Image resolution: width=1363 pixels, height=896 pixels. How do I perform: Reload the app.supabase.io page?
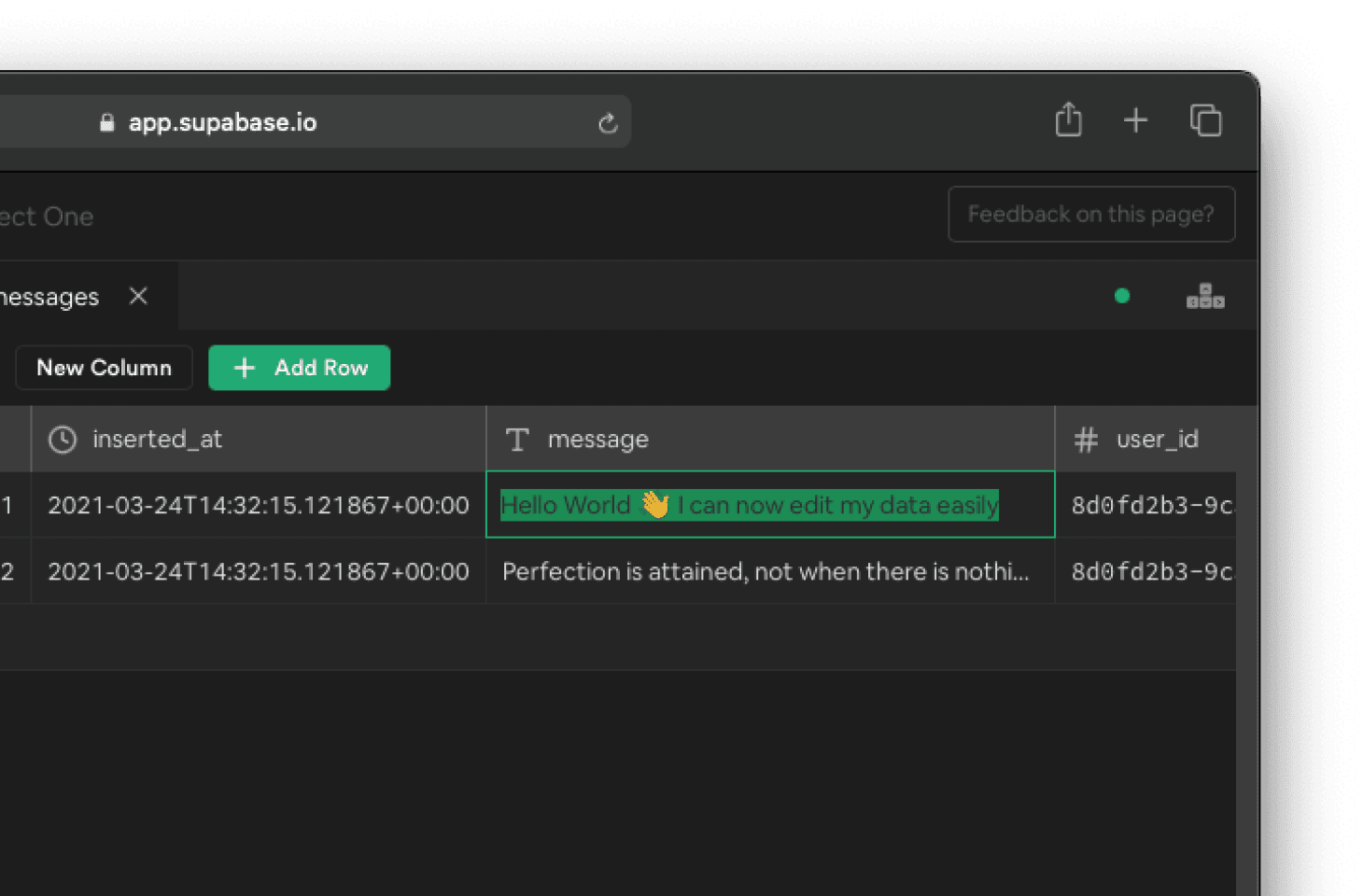pos(608,123)
